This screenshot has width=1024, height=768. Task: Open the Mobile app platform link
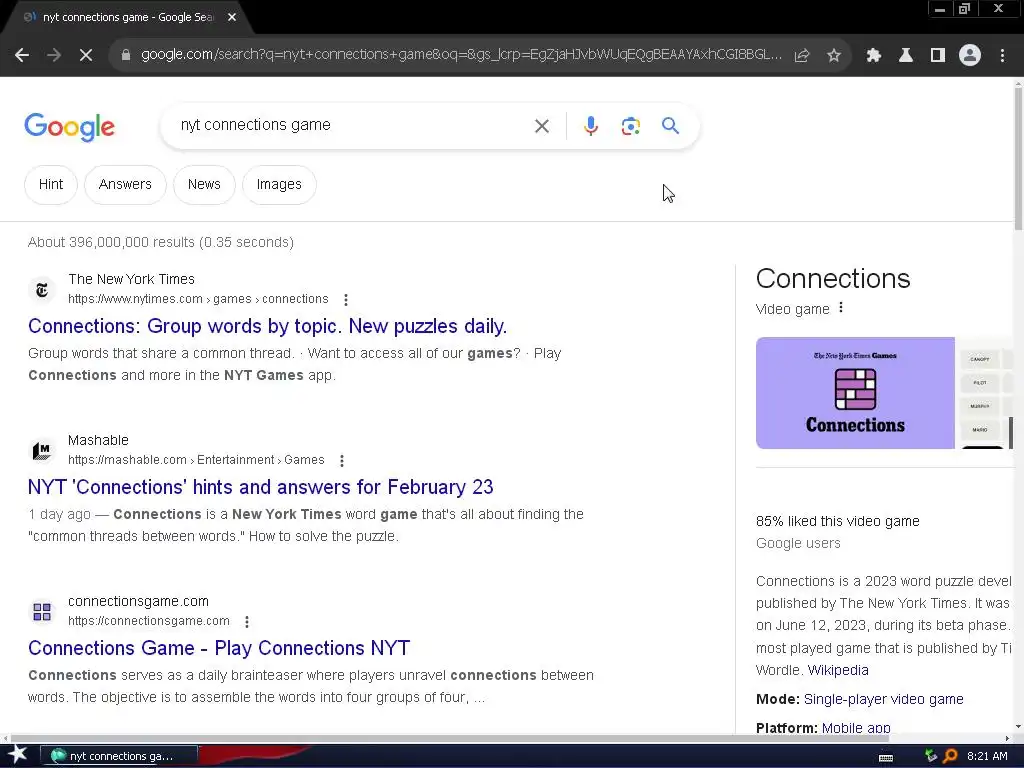click(856, 728)
